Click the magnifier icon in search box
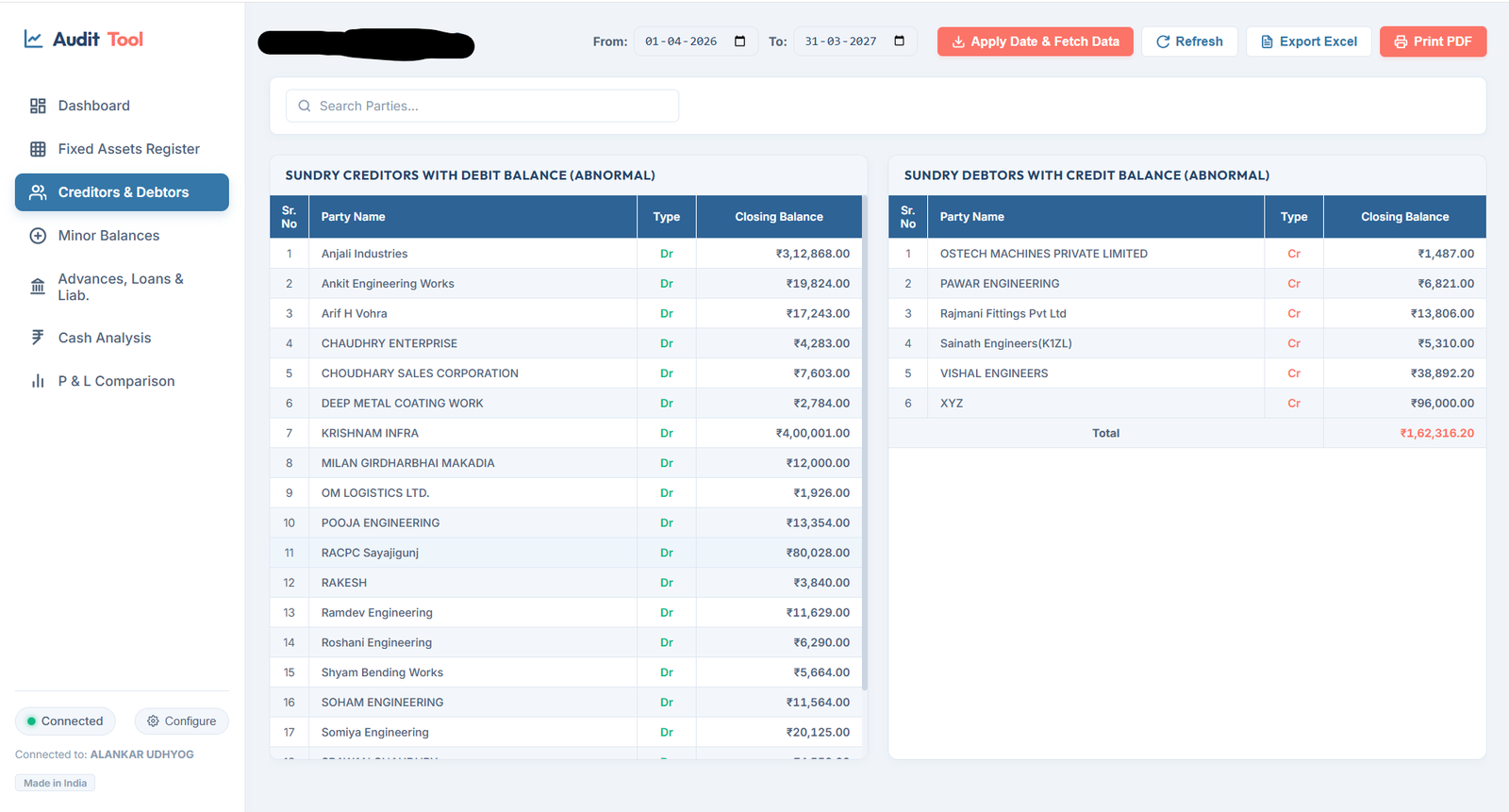The width and height of the screenshot is (1509, 812). (305, 106)
